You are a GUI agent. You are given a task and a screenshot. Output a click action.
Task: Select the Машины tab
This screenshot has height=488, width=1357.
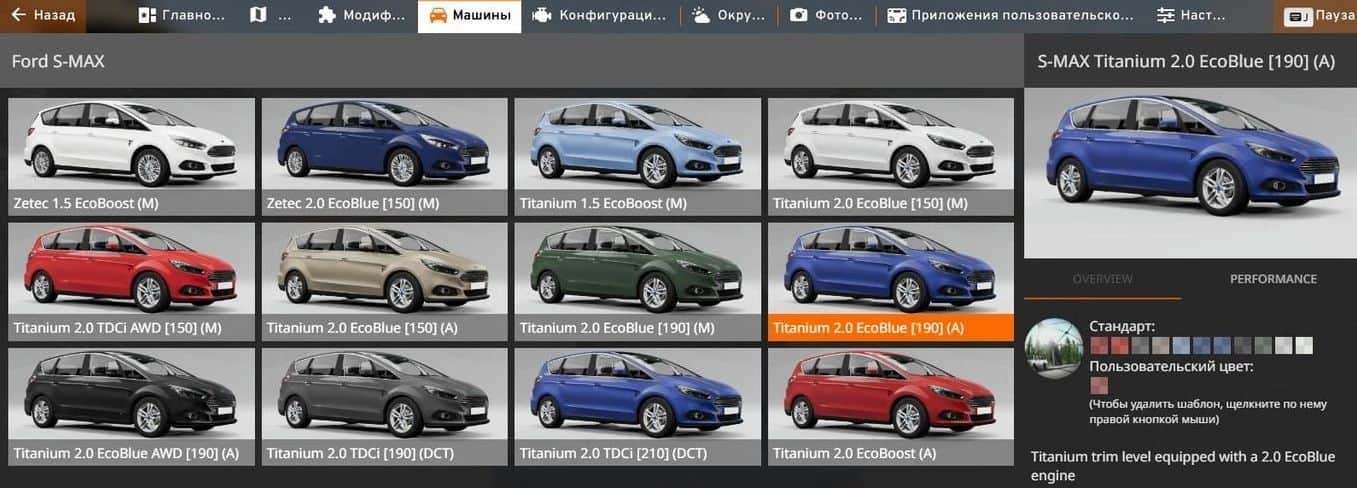469,16
